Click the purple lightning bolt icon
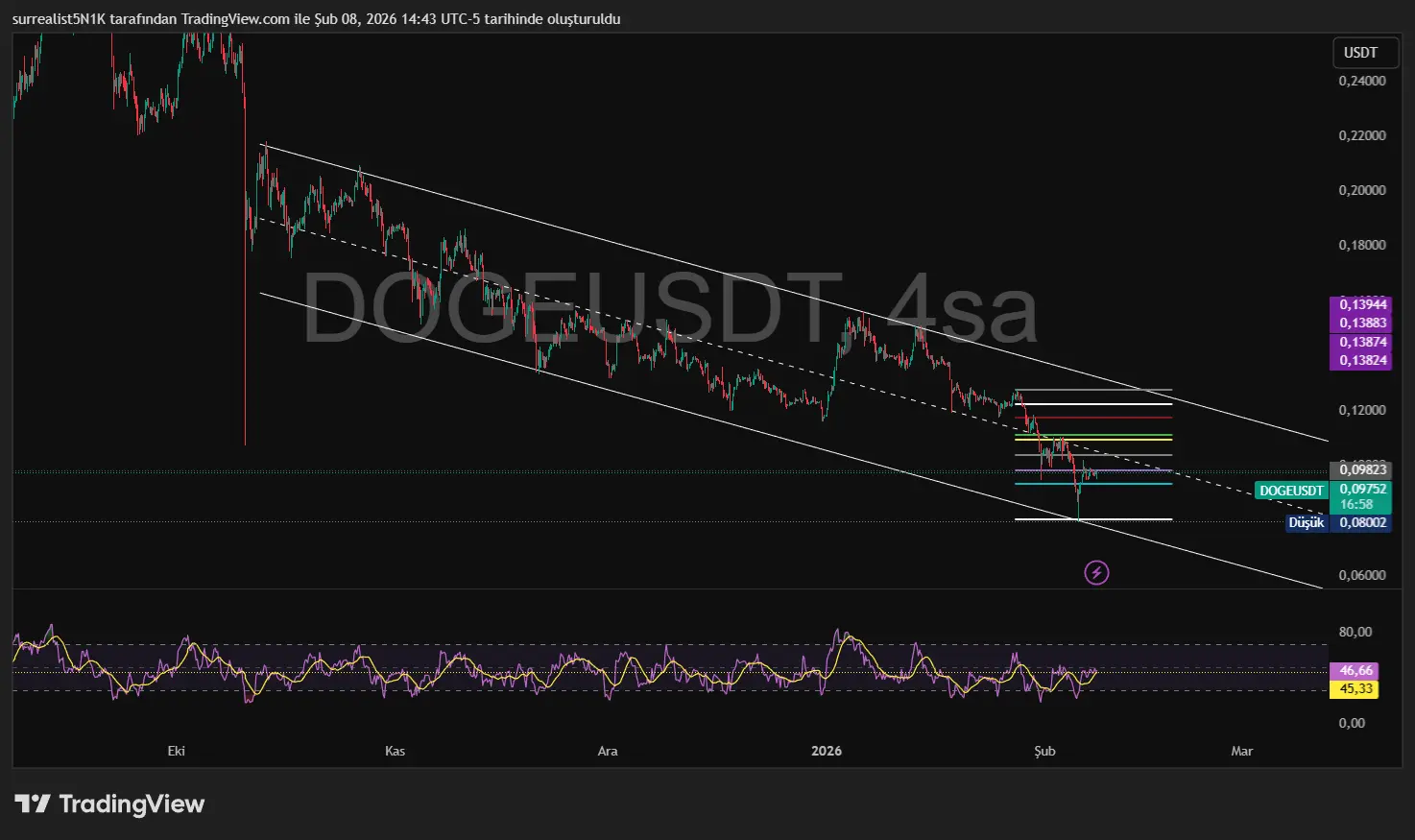1415x840 pixels. tap(1096, 573)
